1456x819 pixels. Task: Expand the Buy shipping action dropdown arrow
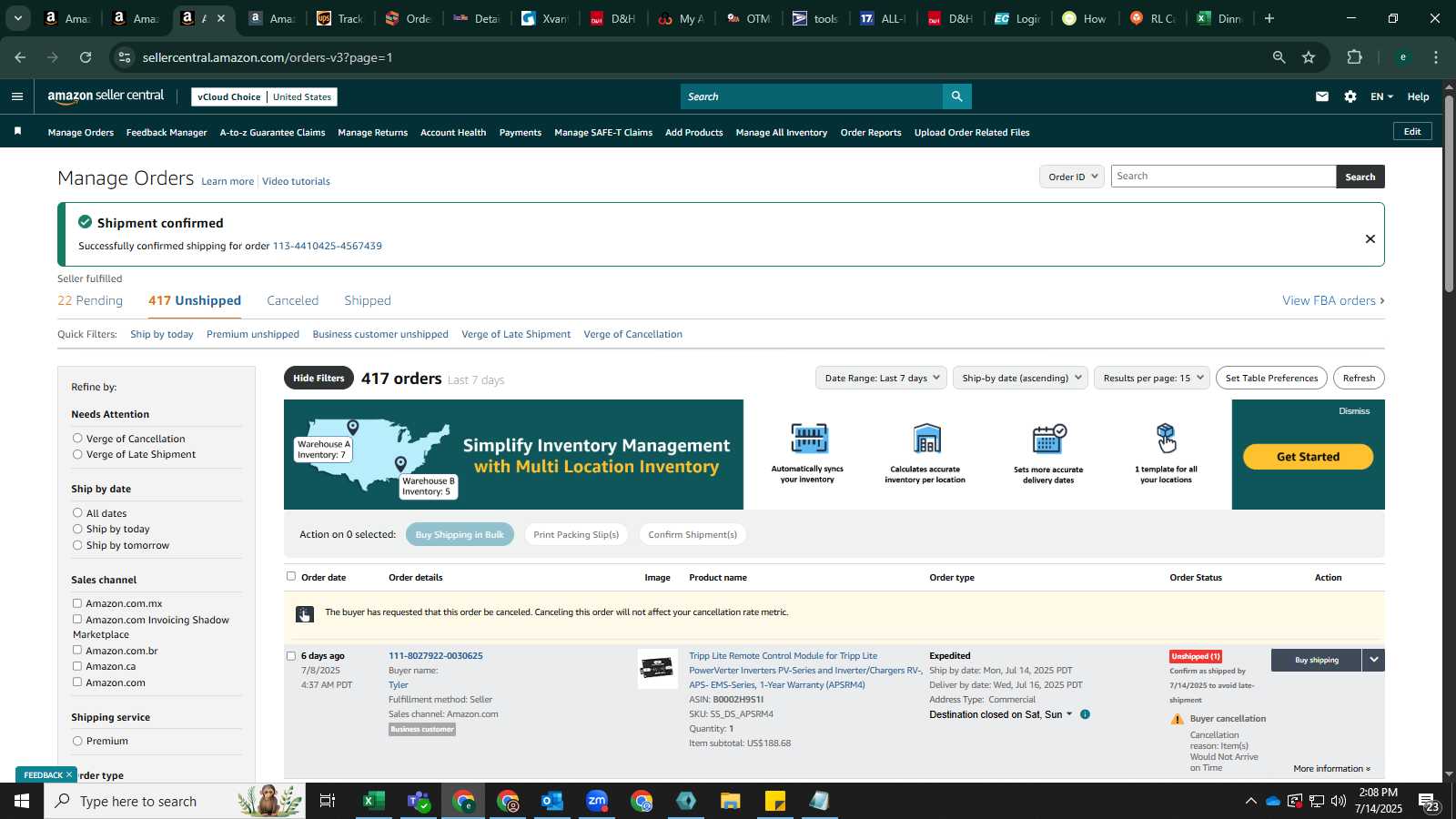click(1373, 660)
